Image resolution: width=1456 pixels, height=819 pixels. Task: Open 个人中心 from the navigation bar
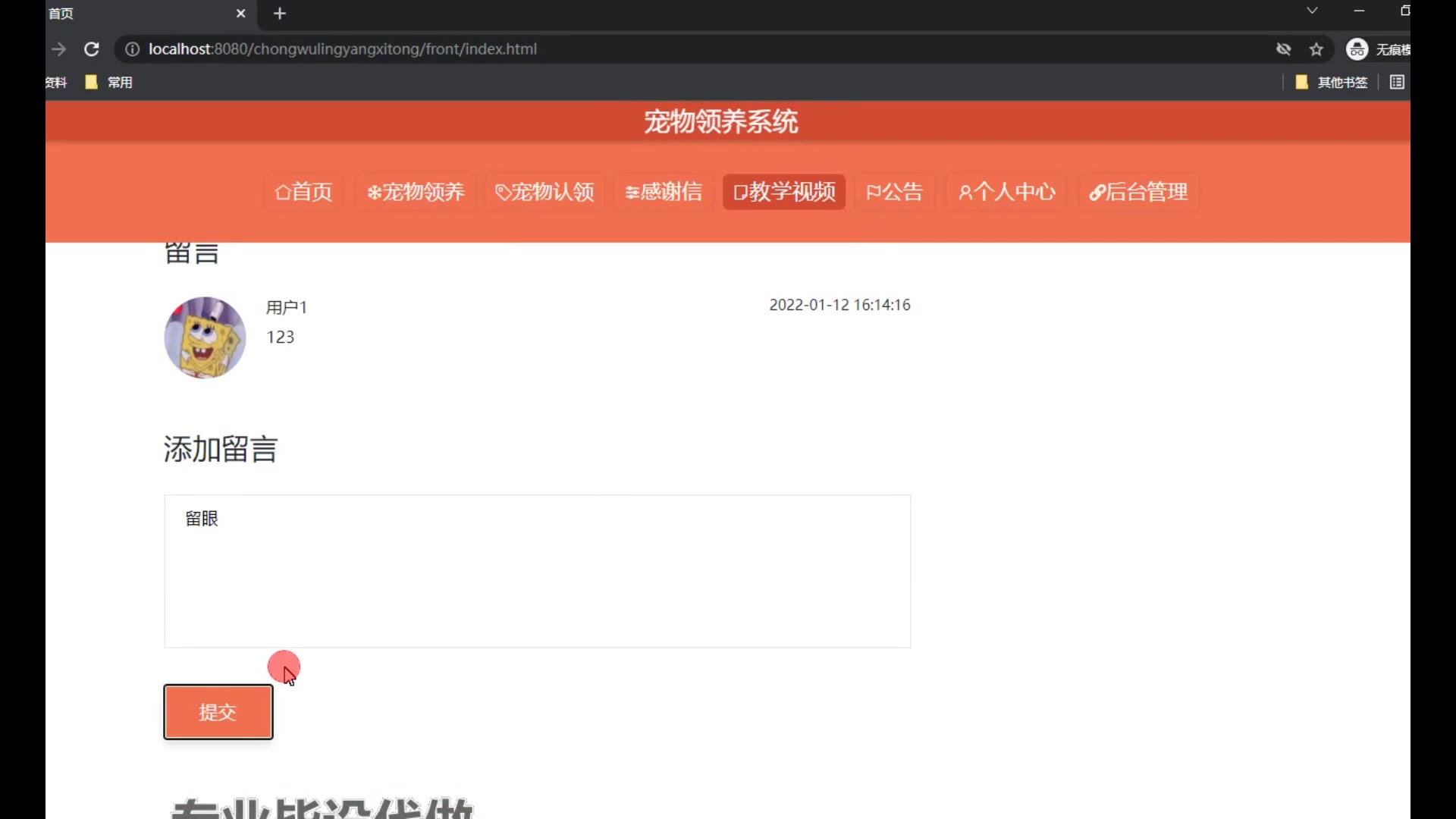(1006, 192)
